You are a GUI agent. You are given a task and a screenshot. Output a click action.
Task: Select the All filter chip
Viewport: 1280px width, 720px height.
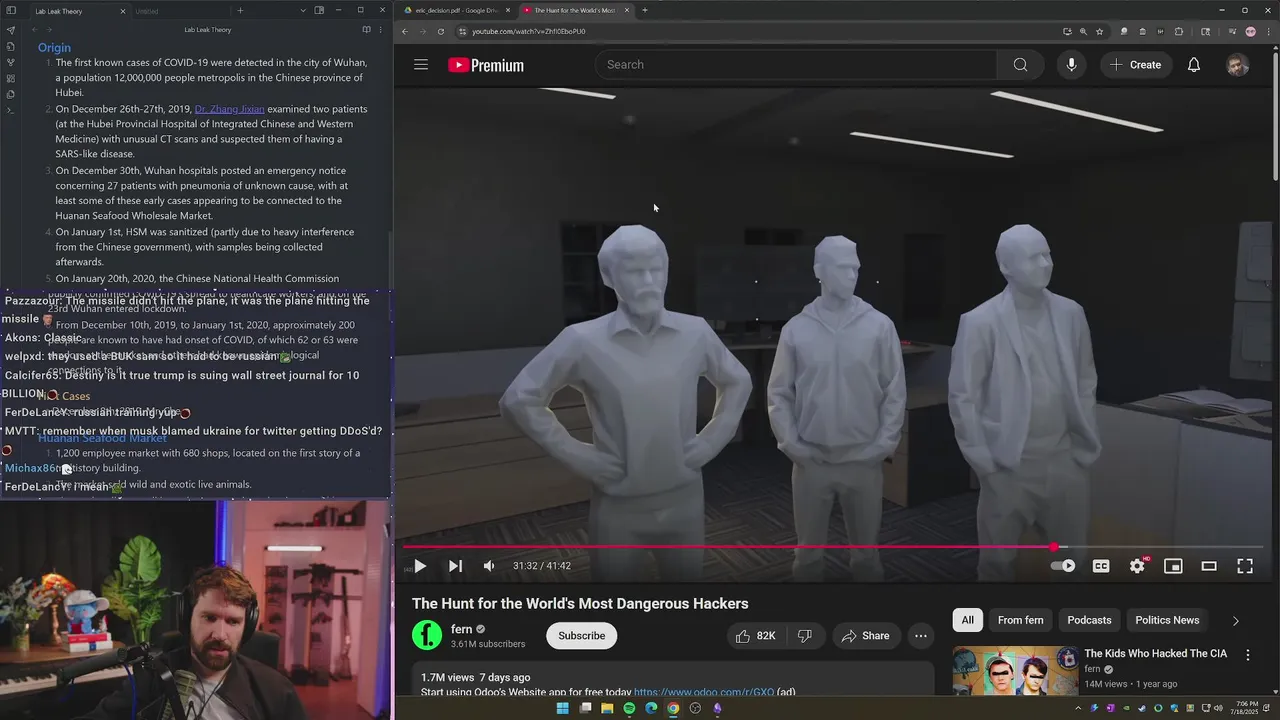pyautogui.click(x=968, y=620)
